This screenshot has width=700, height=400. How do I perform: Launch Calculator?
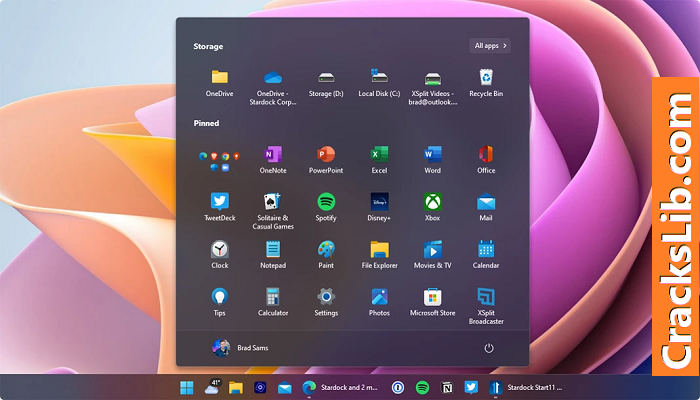click(x=273, y=302)
